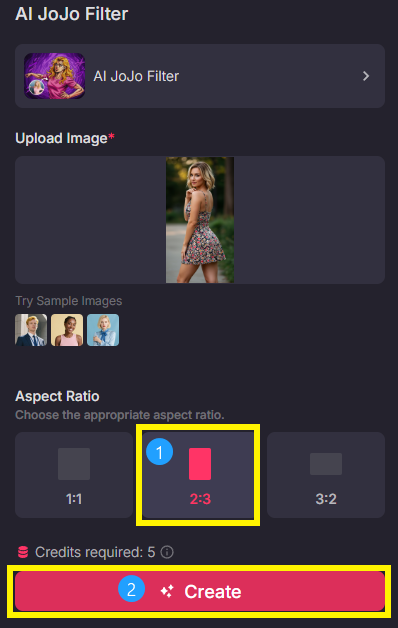The height and width of the screenshot is (628, 398).
Task: Select the man in suit sample image
Action: pos(31,330)
